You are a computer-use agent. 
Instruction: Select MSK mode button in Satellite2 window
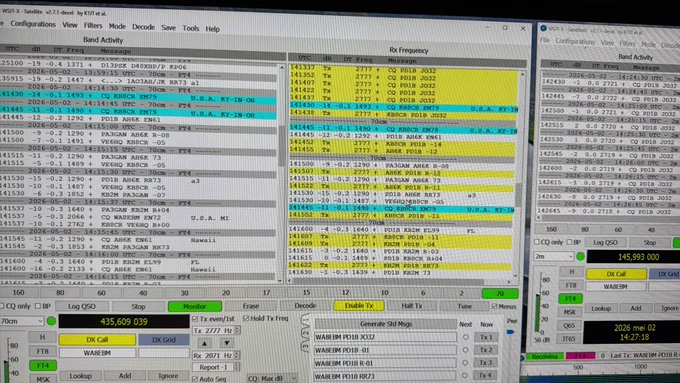[x=569, y=312]
